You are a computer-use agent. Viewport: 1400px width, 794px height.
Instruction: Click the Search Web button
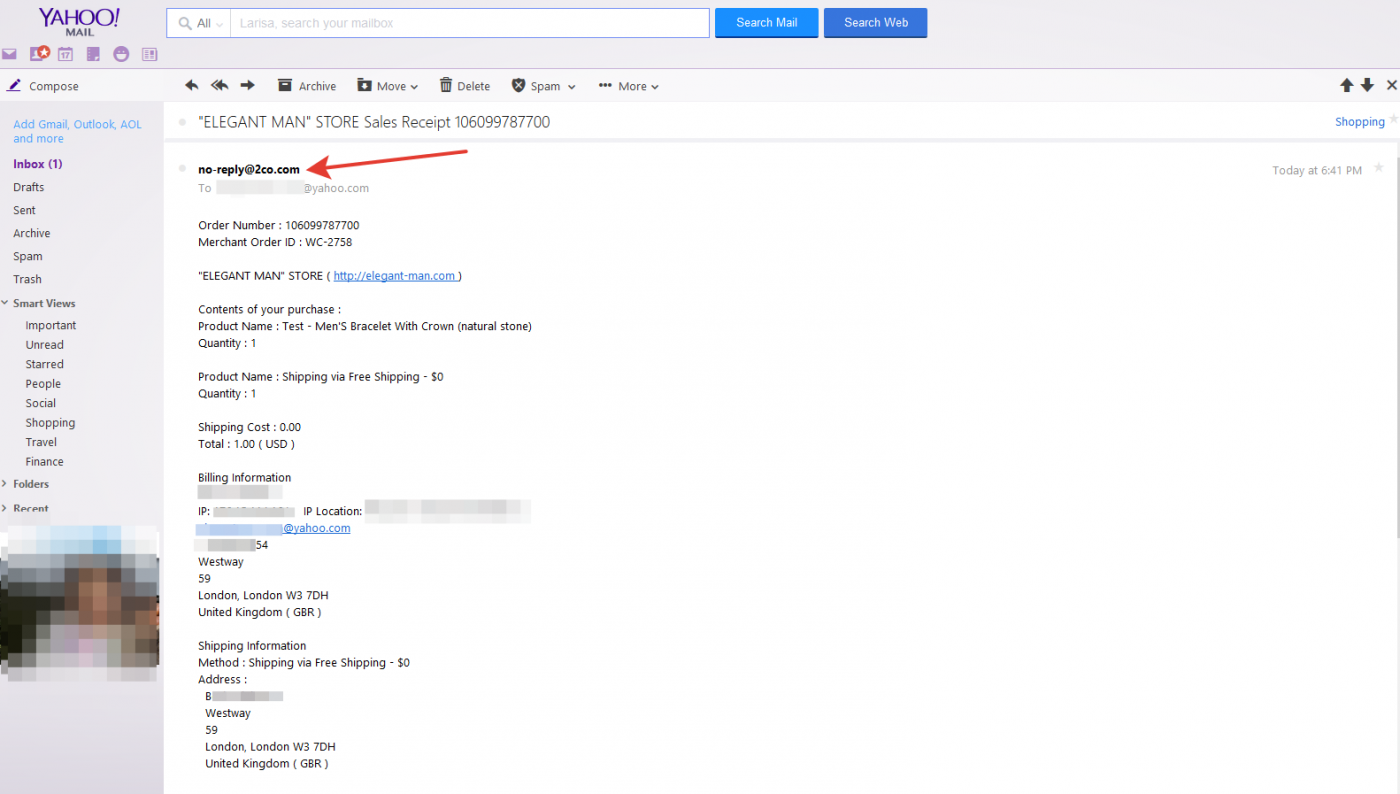876,23
